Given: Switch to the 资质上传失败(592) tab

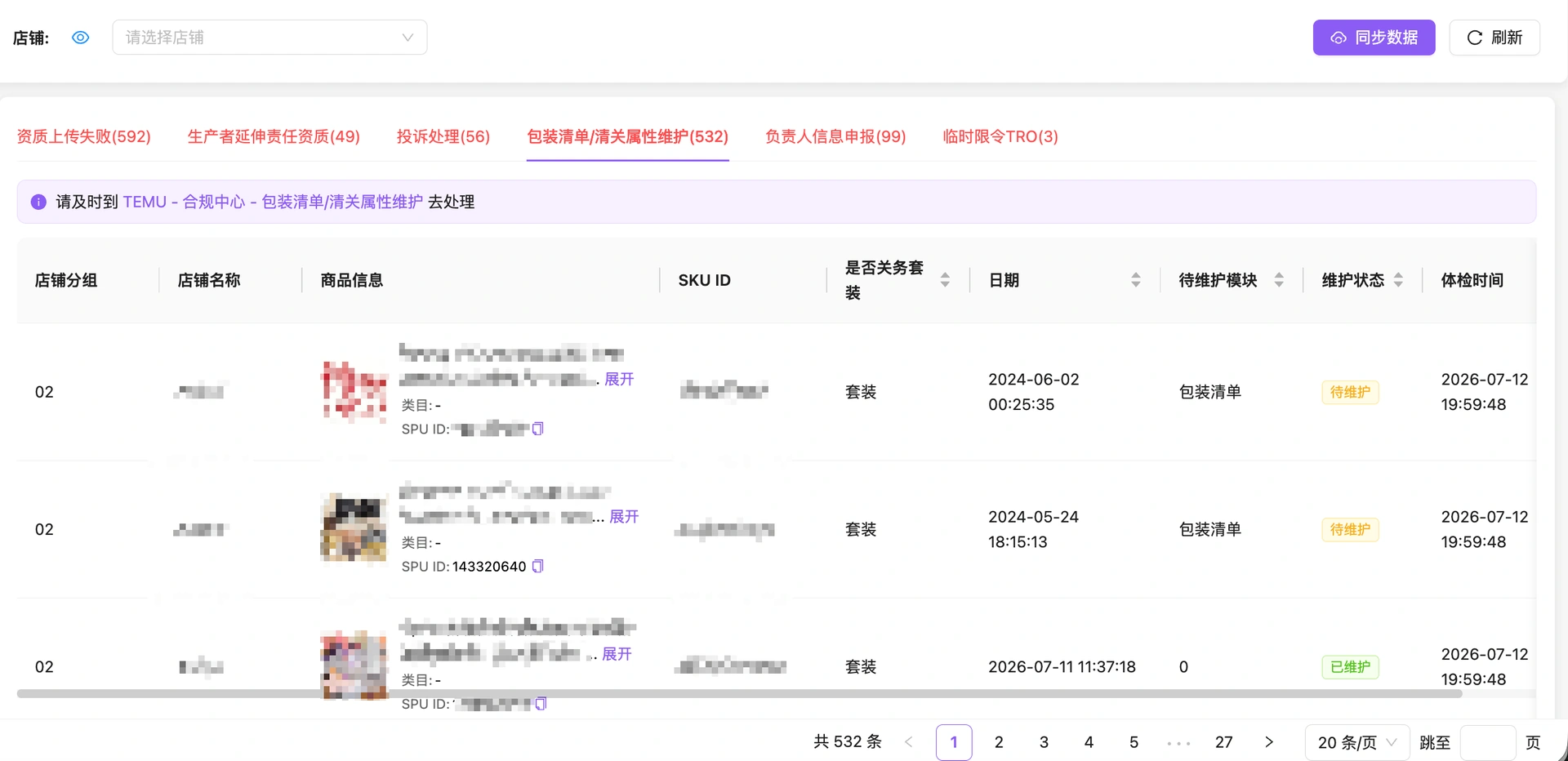Looking at the screenshot, I should [84, 136].
